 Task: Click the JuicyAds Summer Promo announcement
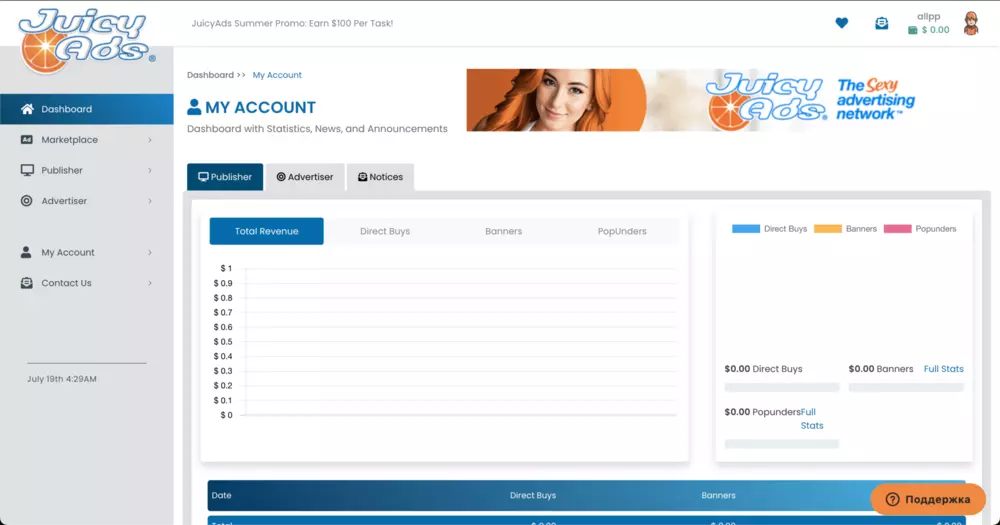[292, 23]
